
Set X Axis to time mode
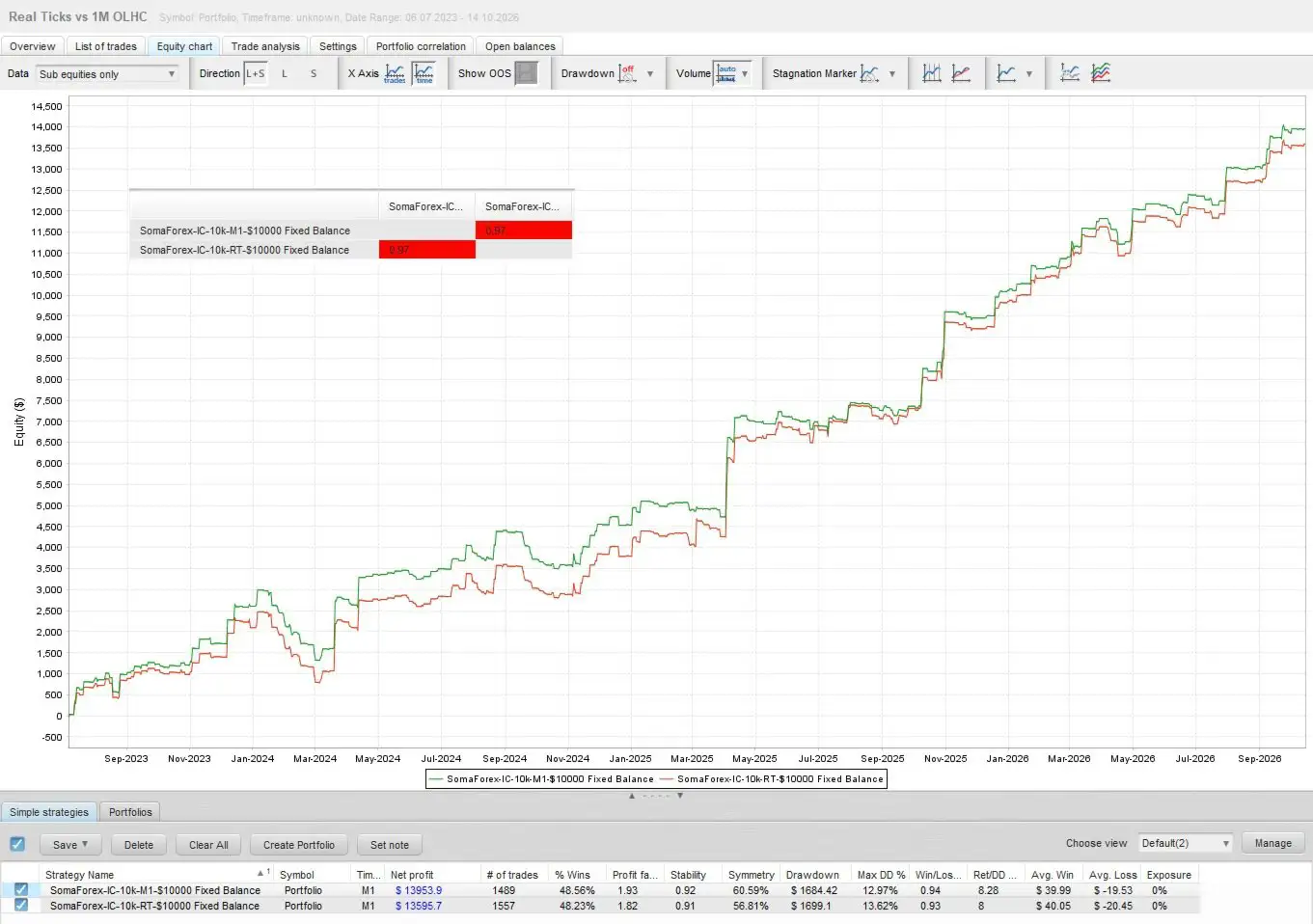click(x=424, y=73)
